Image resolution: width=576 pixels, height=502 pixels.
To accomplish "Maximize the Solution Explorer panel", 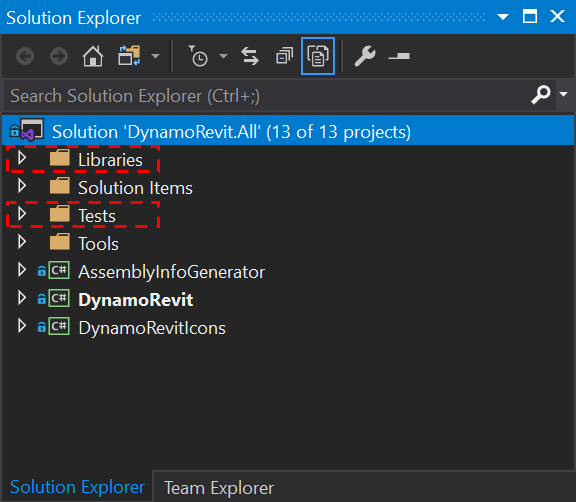I will 530,16.
